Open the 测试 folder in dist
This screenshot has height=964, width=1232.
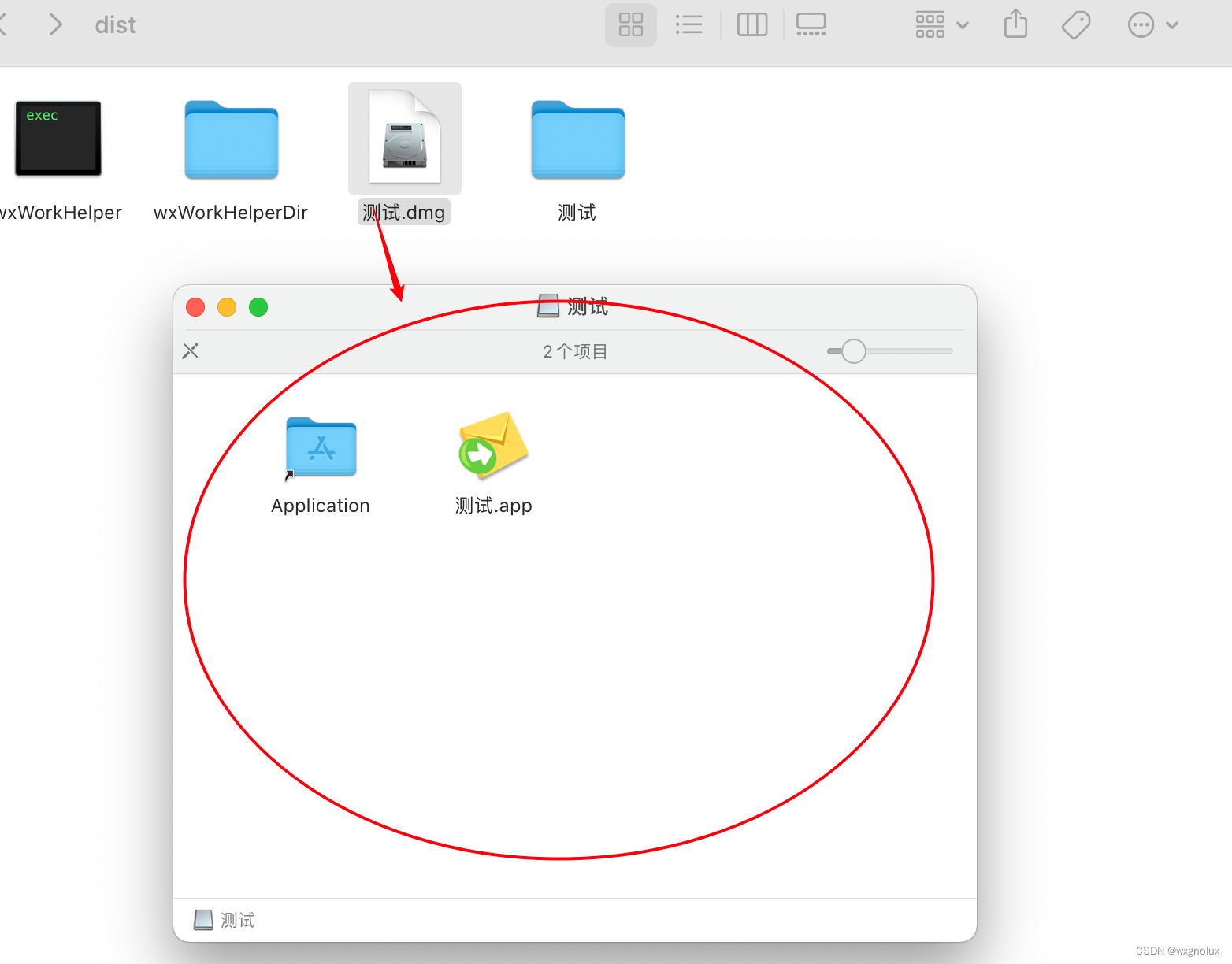pos(577,140)
